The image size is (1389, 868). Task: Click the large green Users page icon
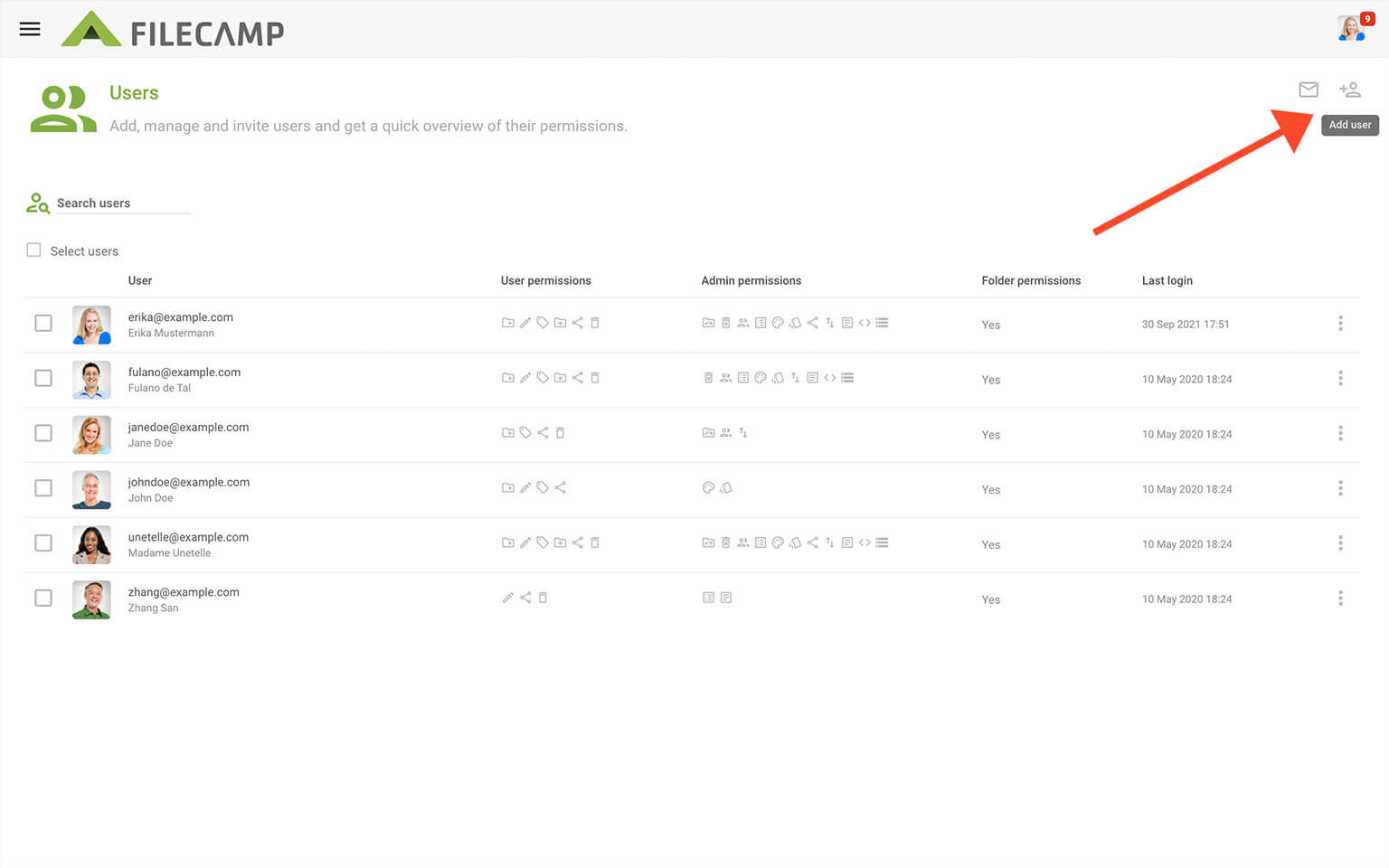62,108
